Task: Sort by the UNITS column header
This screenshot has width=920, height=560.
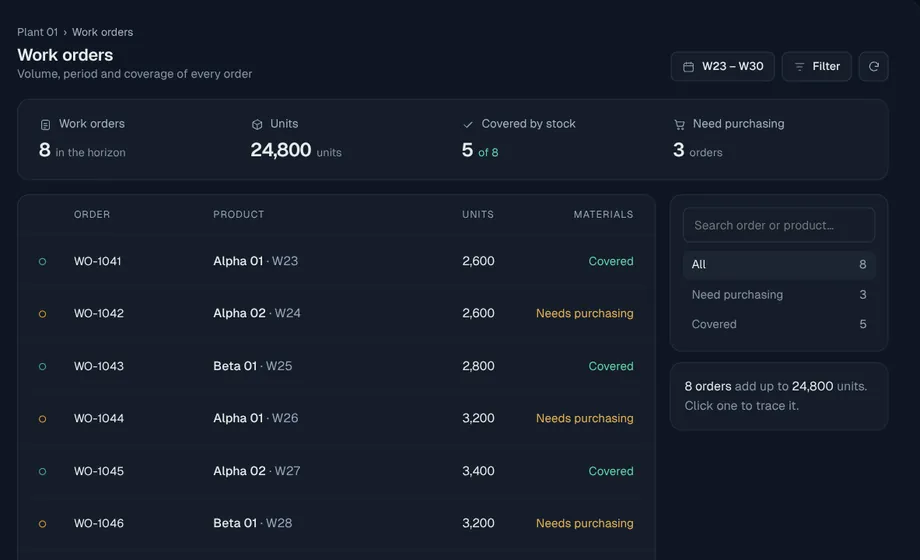Action: coord(478,214)
